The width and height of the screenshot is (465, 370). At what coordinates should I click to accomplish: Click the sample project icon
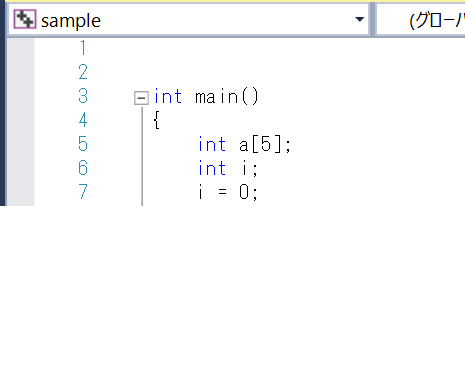pyautogui.click(x=25, y=19)
